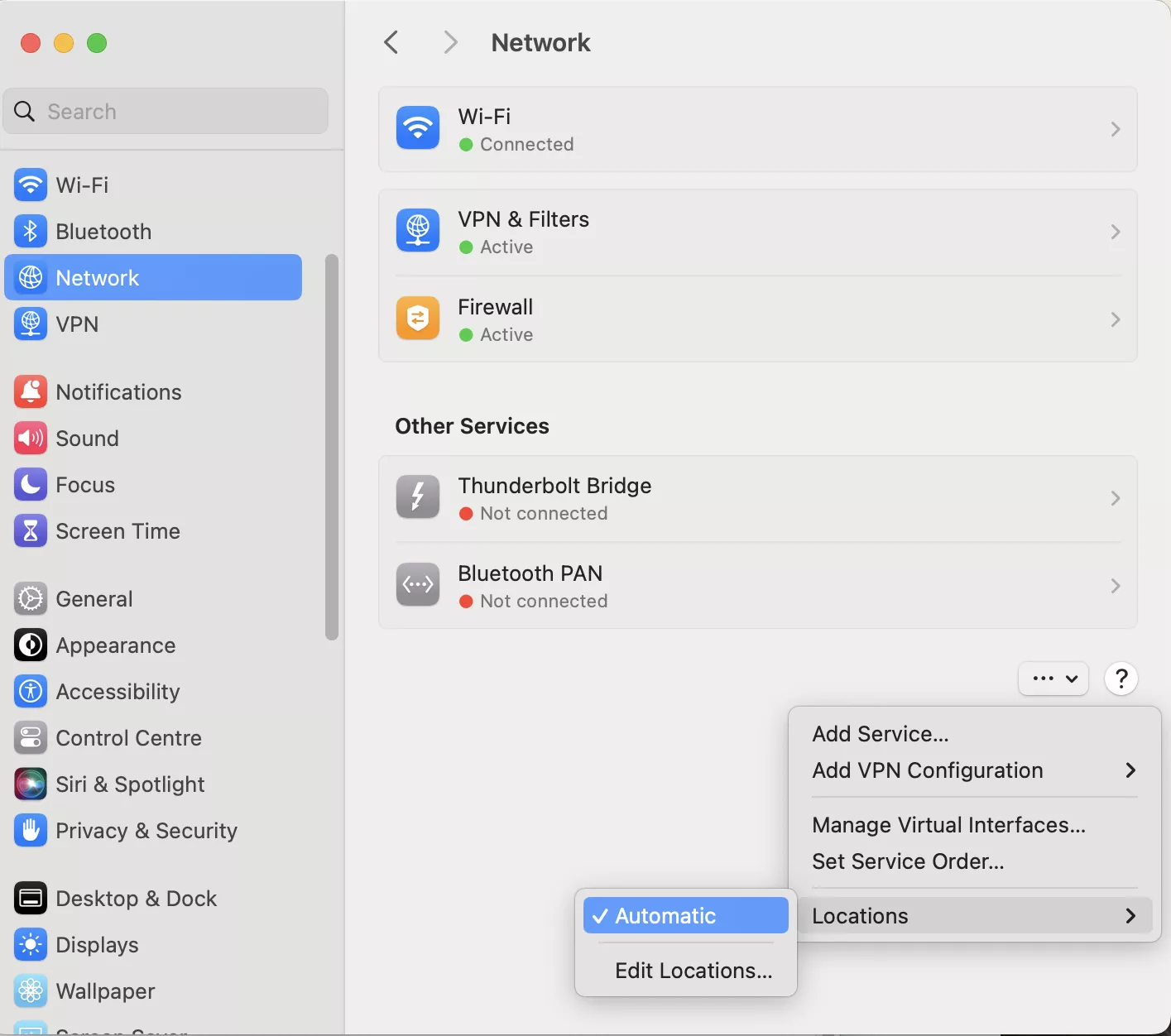The image size is (1171, 1036).
Task: Select the Automatic location
Action: point(685,916)
